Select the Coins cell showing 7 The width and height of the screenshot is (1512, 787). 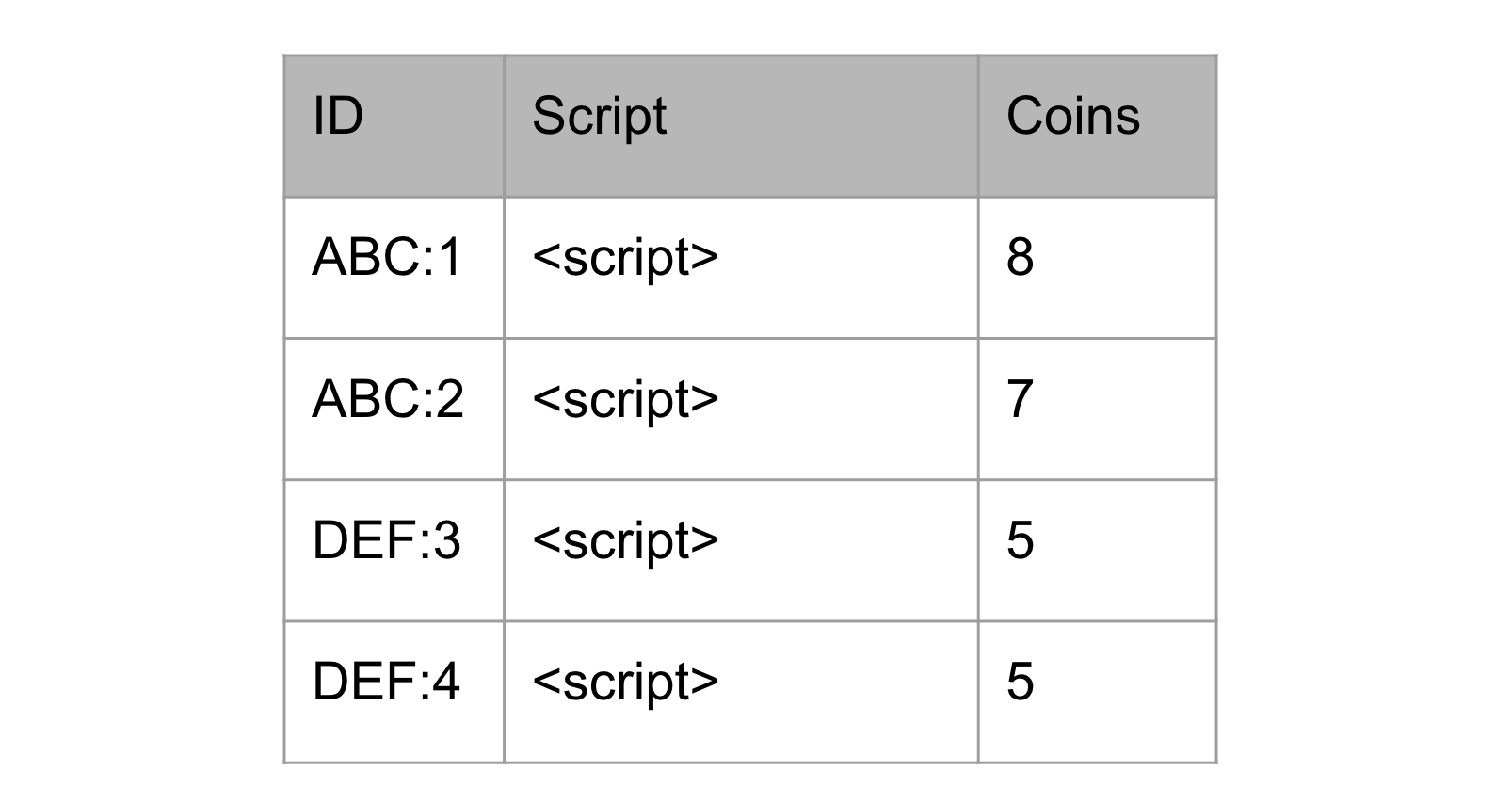1098,410
